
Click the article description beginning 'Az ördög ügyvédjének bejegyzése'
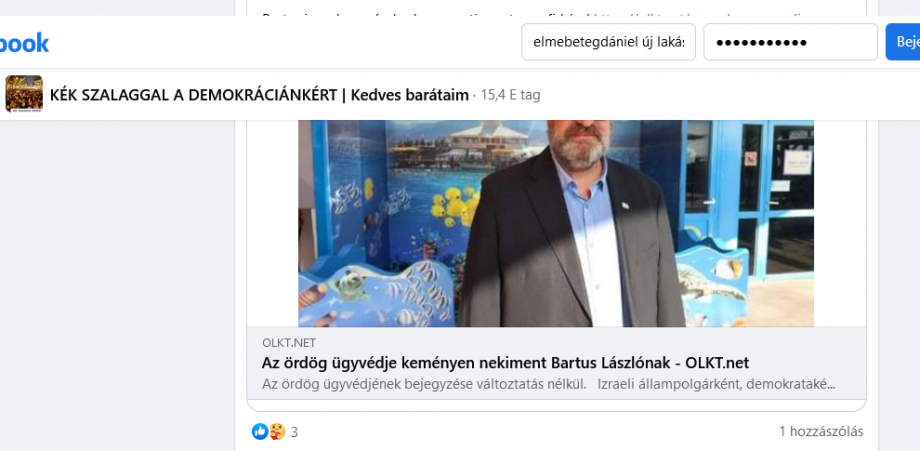[x=548, y=384]
